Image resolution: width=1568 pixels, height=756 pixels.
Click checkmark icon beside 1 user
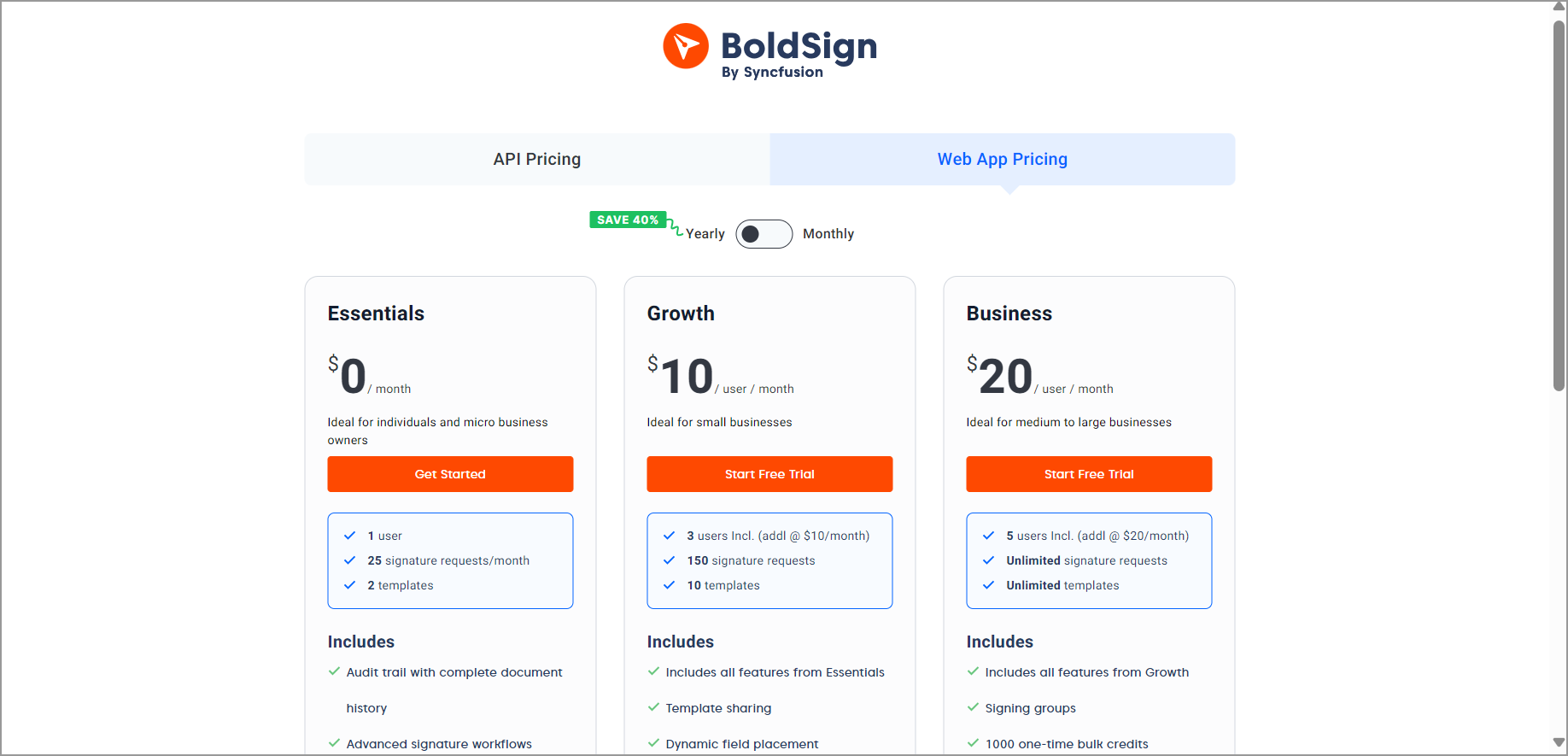coord(349,536)
